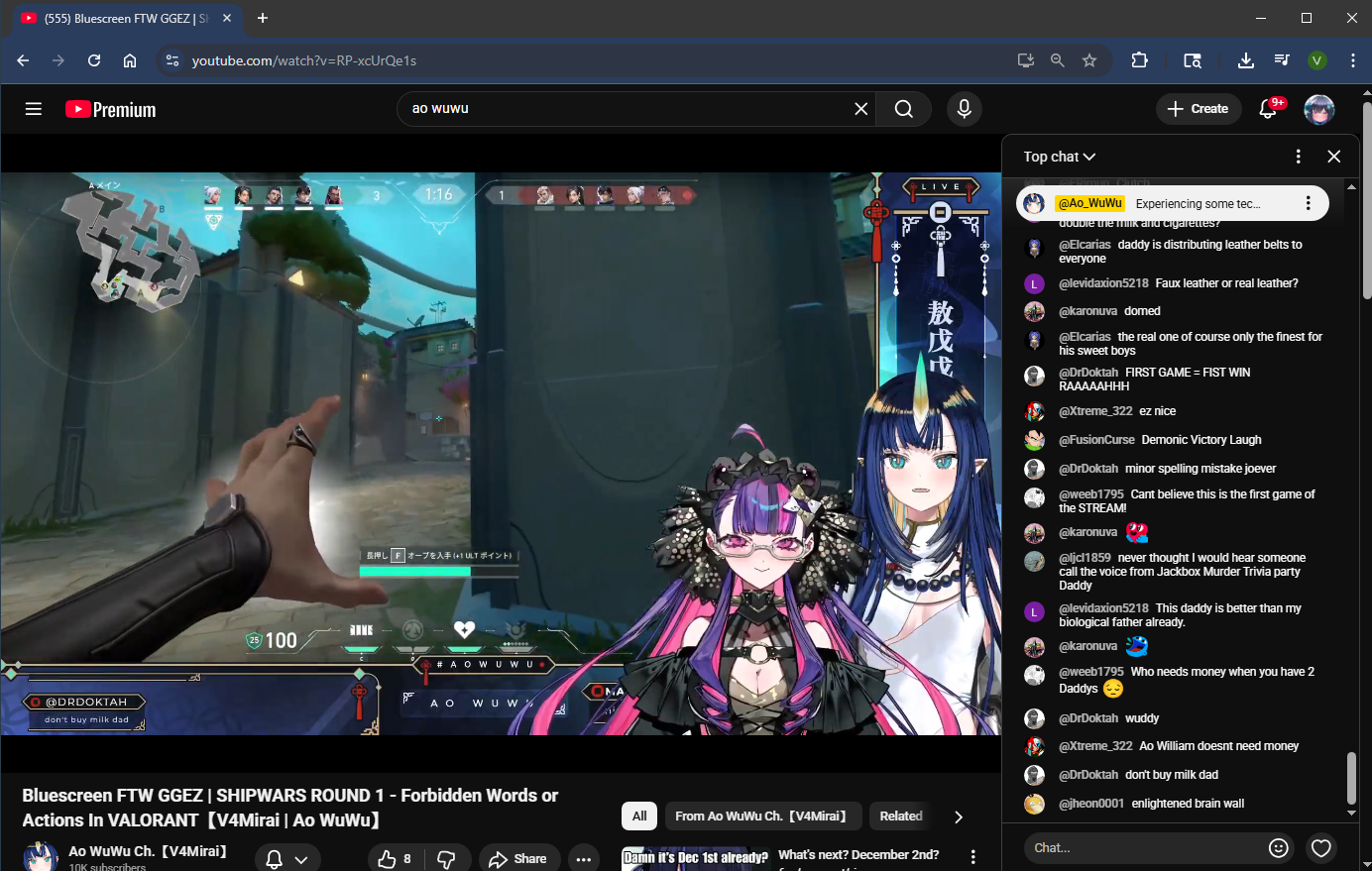
Task: Open Ao WuWu channel avatar
Action: pyautogui.click(x=41, y=856)
